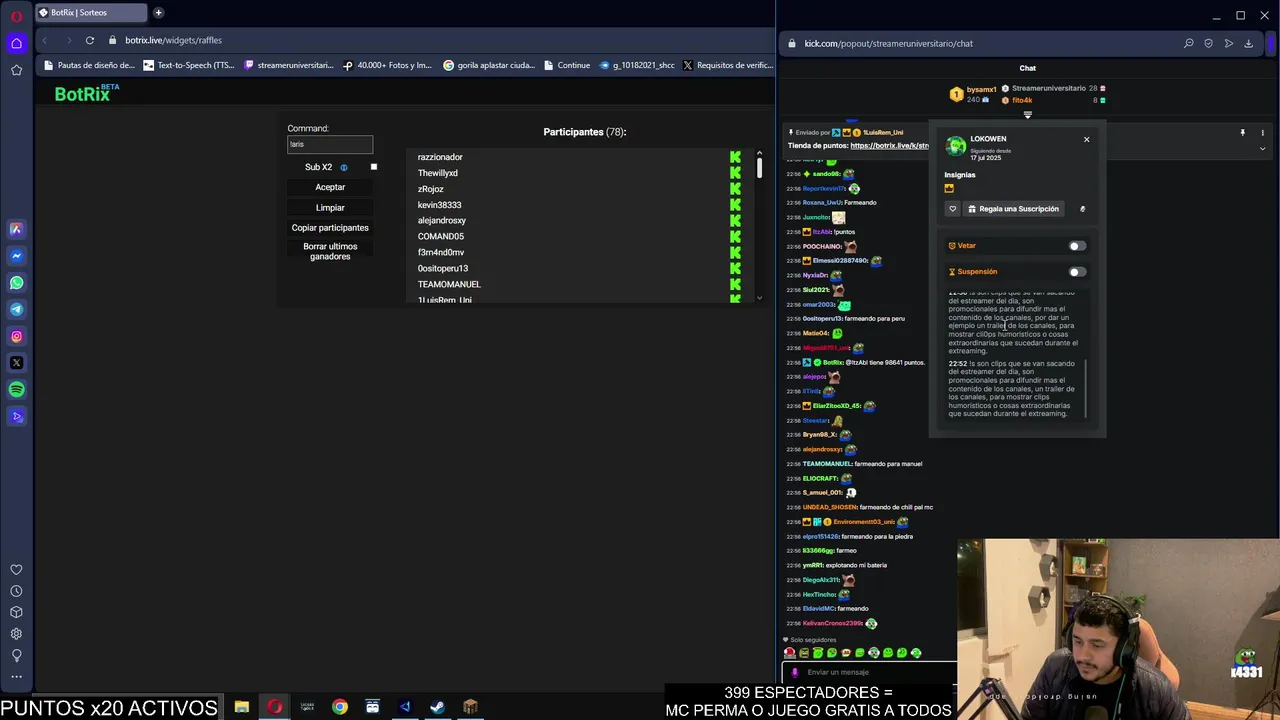This screenshot has height=720, width=1280.
Task: Open Requisitos de verific bookmark
Action: pos(728,65)
